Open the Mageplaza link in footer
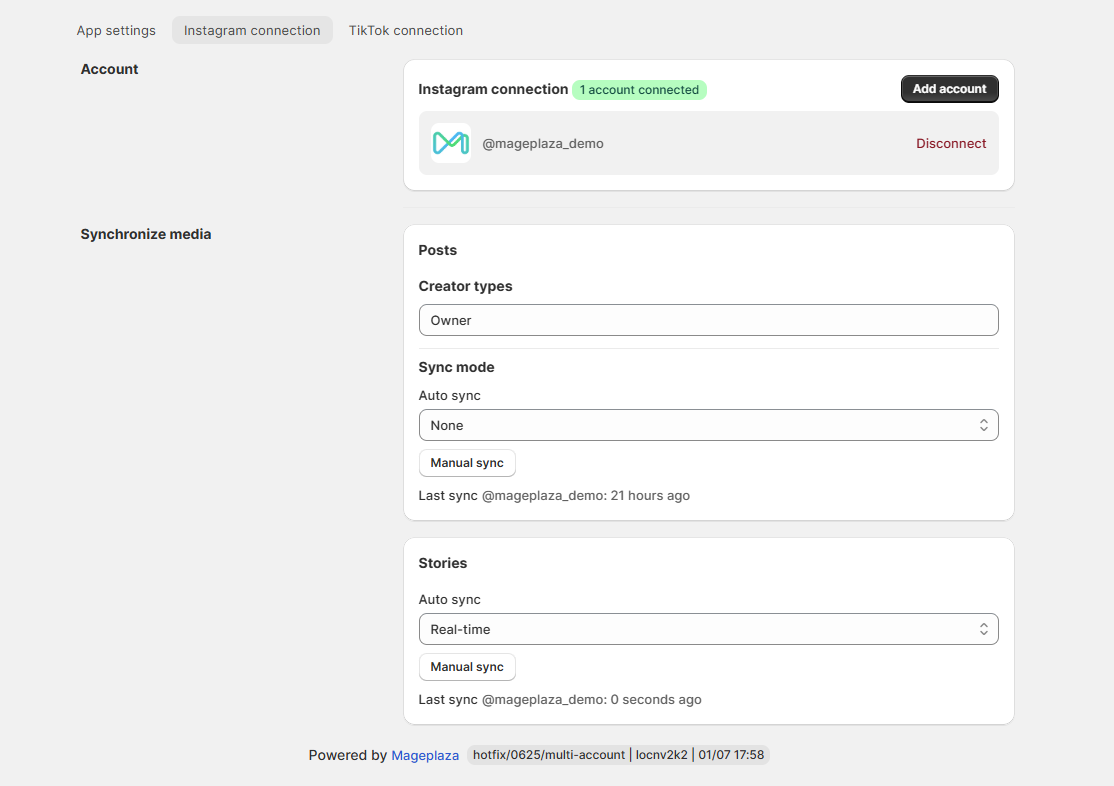1114x786 pixels. click(425, 755)
